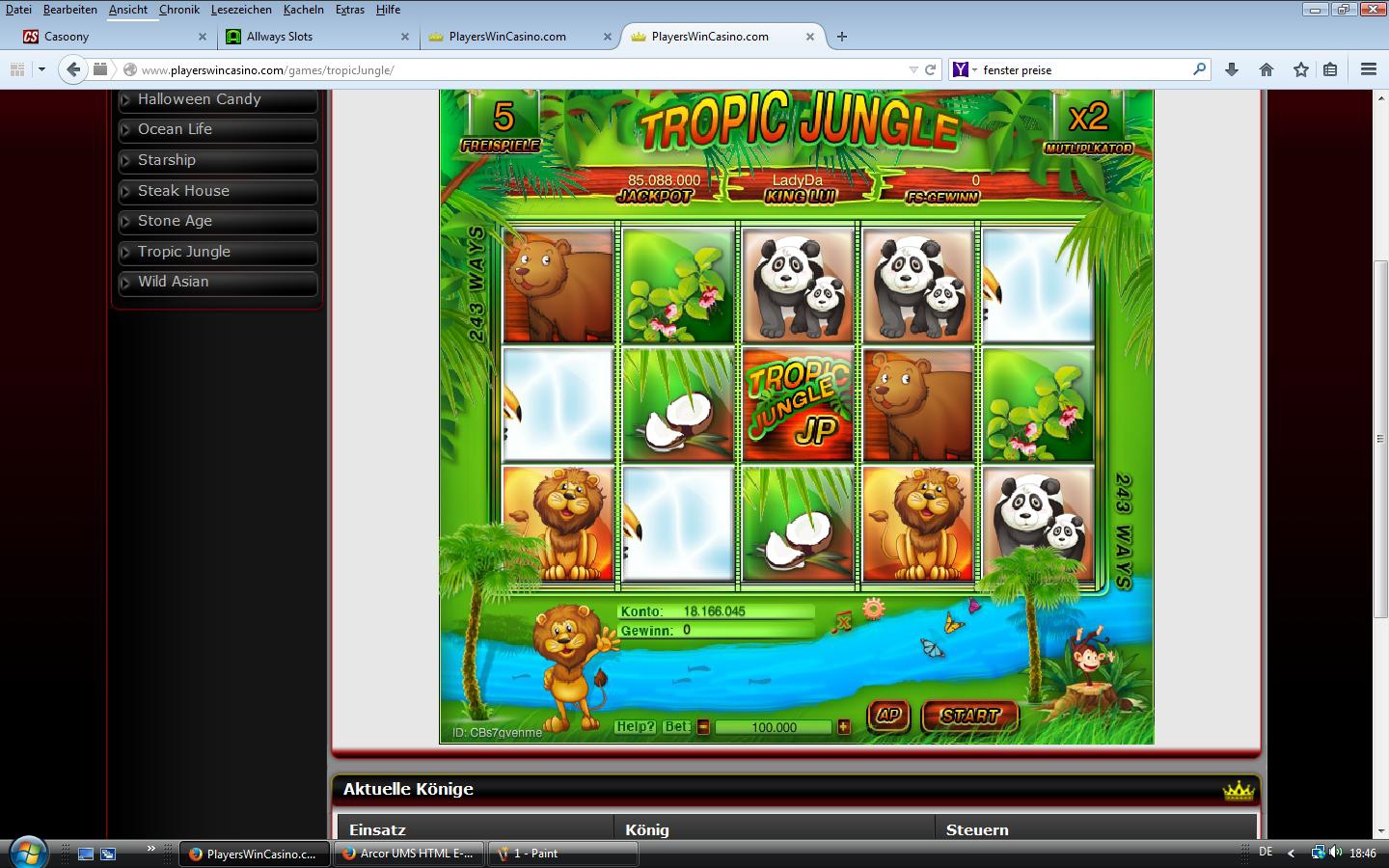Screen dimensions: 1389x868
Task: Open the Bearbeiten menu
Action: tap(70, 10)
